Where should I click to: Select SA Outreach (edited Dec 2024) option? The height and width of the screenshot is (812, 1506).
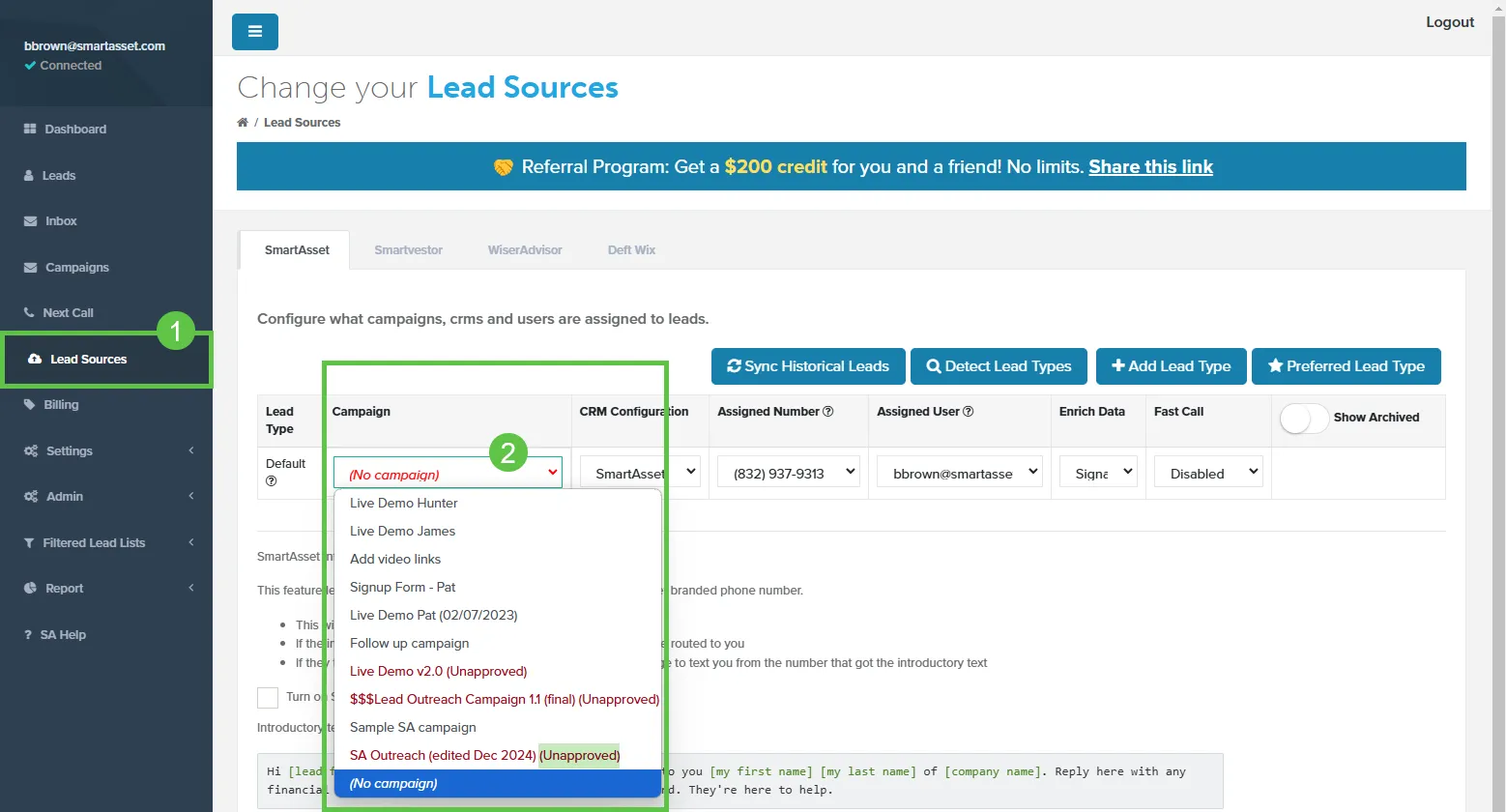click(x=498, y=755)
